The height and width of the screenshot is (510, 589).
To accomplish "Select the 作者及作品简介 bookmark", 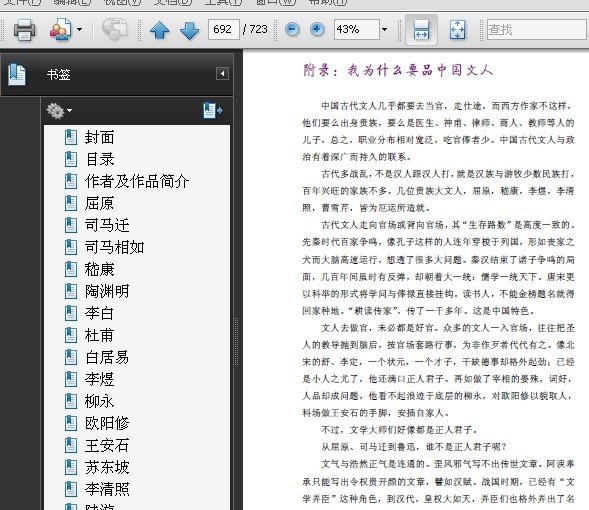I will click(x=137, y=181).
